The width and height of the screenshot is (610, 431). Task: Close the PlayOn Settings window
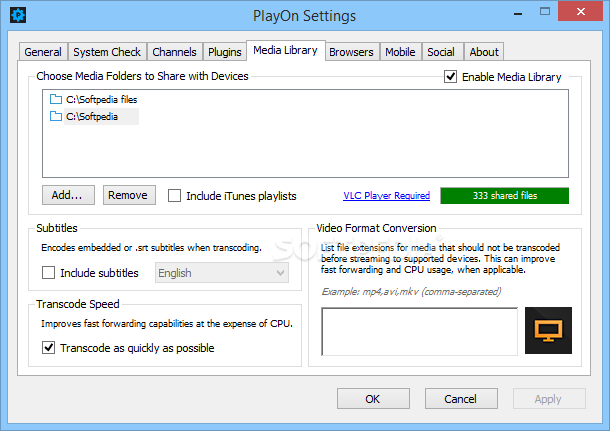point(580,11)
